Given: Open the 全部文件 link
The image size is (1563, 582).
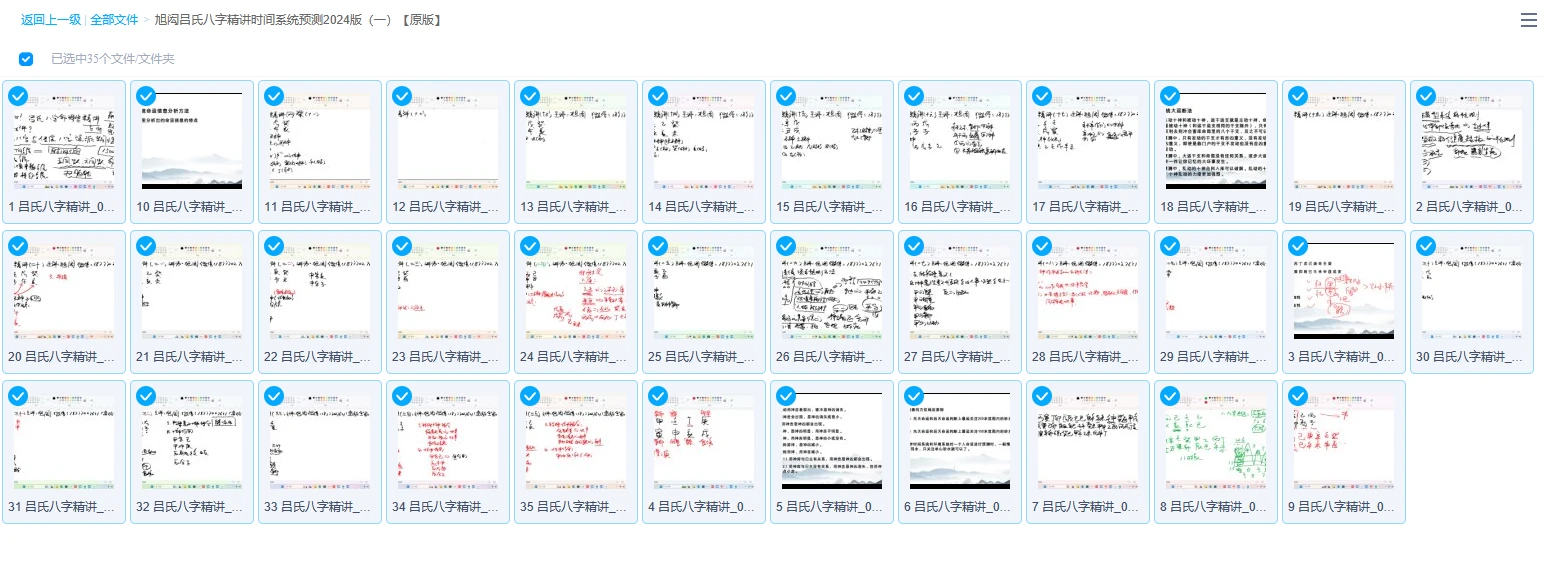Looking at the screenshot, I should (114, 19).
